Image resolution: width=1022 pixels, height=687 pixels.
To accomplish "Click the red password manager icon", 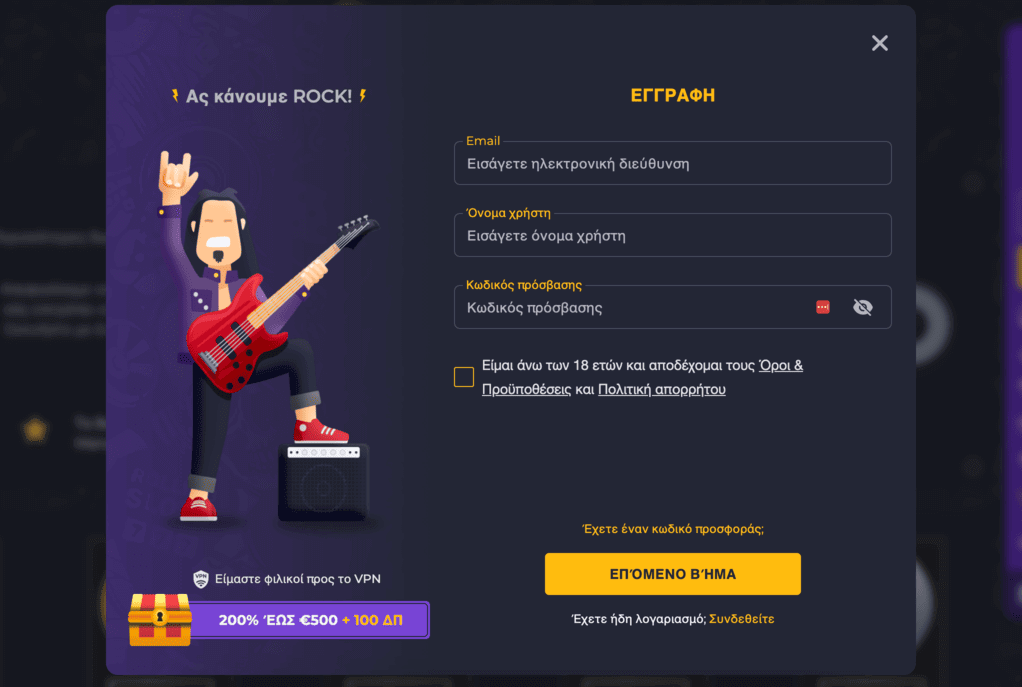I will click(823, 307).
